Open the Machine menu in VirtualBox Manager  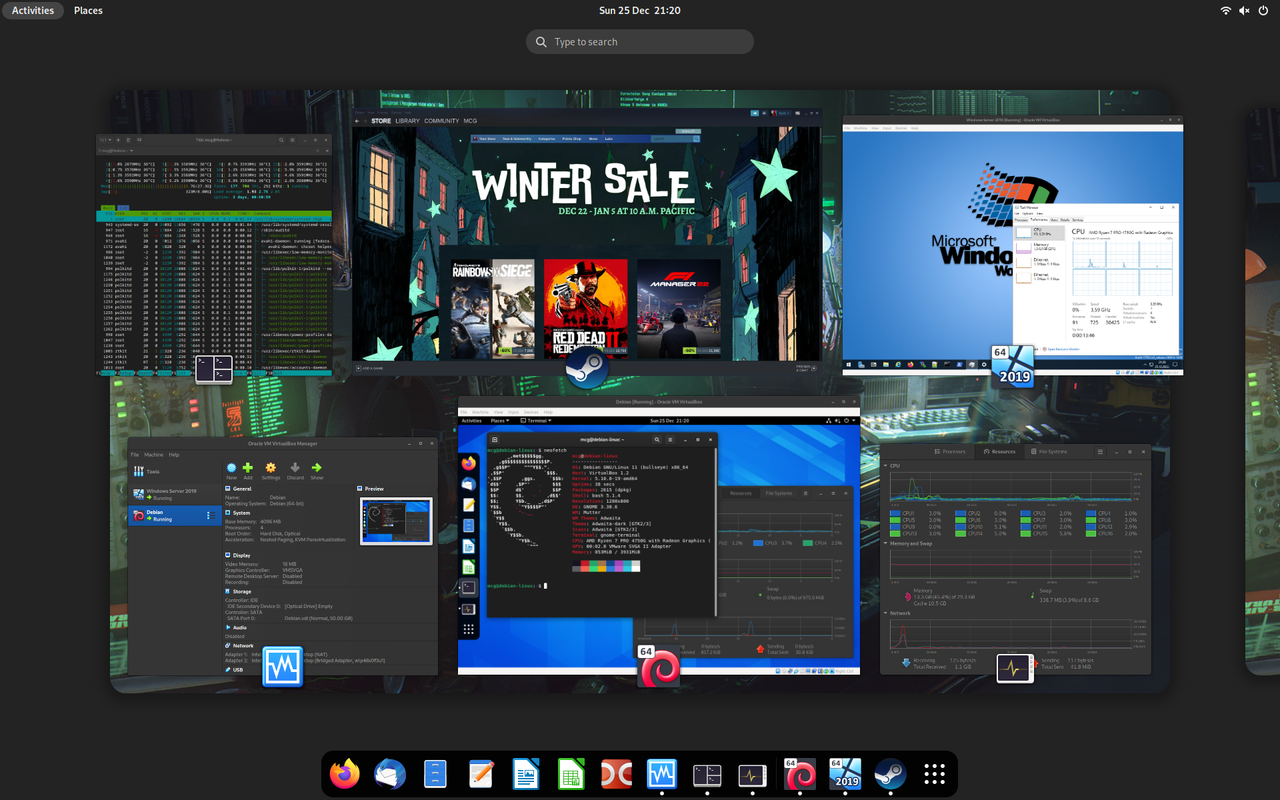(x=155, y=453)
